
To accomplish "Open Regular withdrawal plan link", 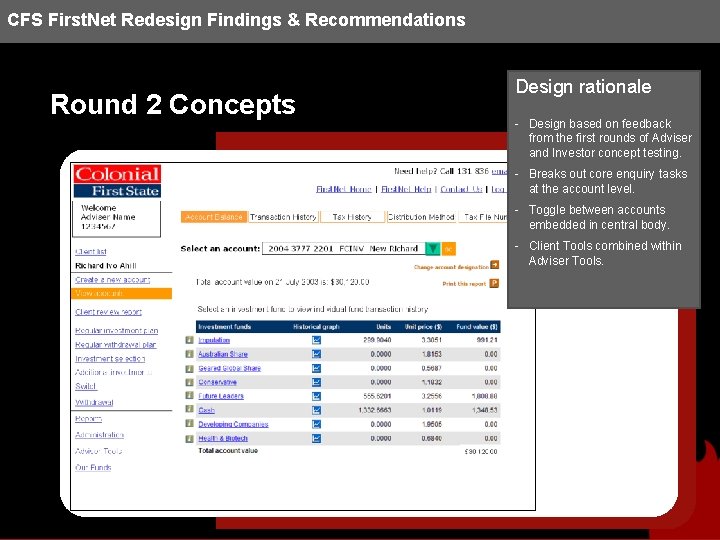I will click(x=116, y=345).
